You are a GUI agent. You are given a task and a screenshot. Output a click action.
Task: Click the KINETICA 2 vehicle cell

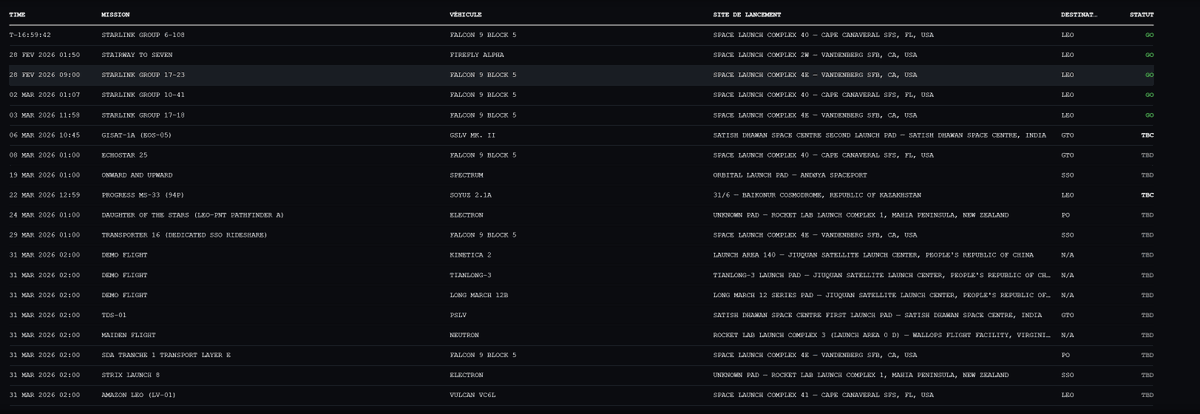tap(471, 255)
